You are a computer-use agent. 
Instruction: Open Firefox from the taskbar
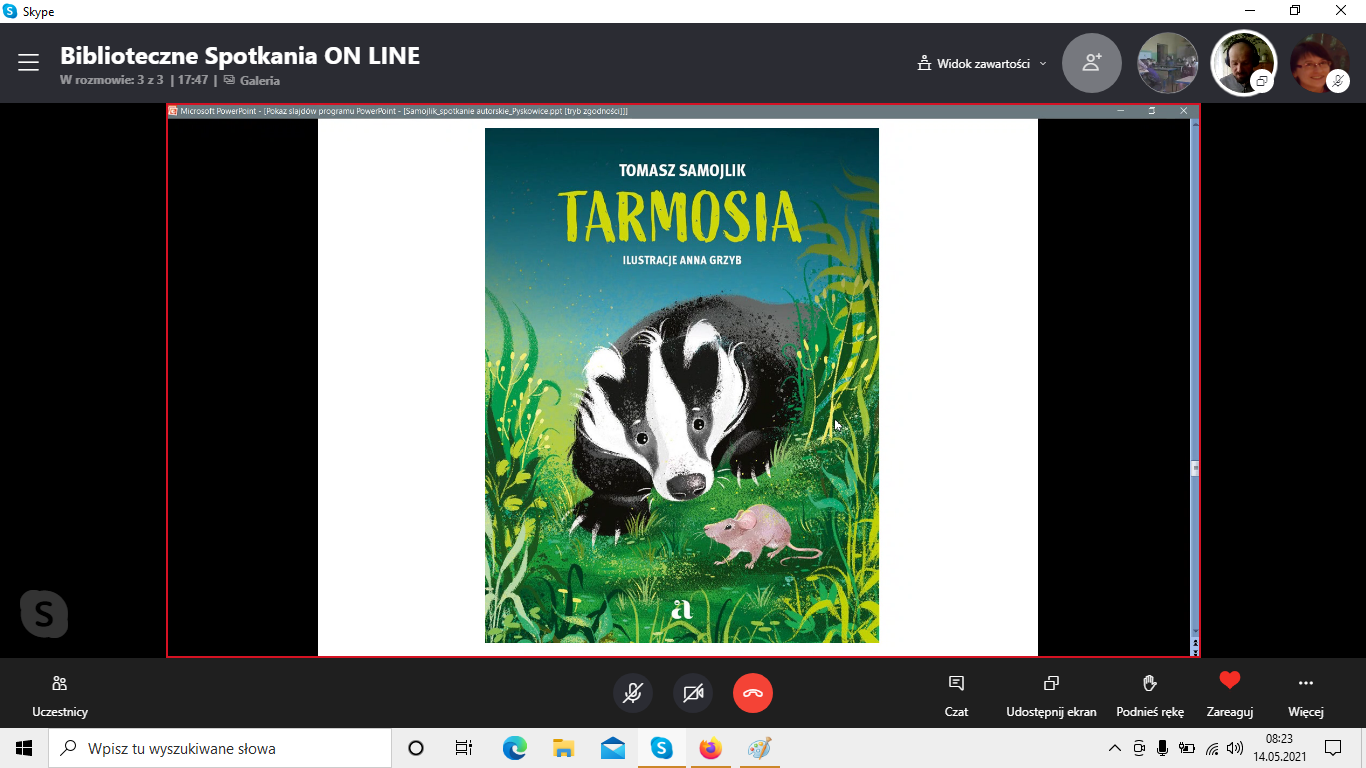[x=710, y=748]
